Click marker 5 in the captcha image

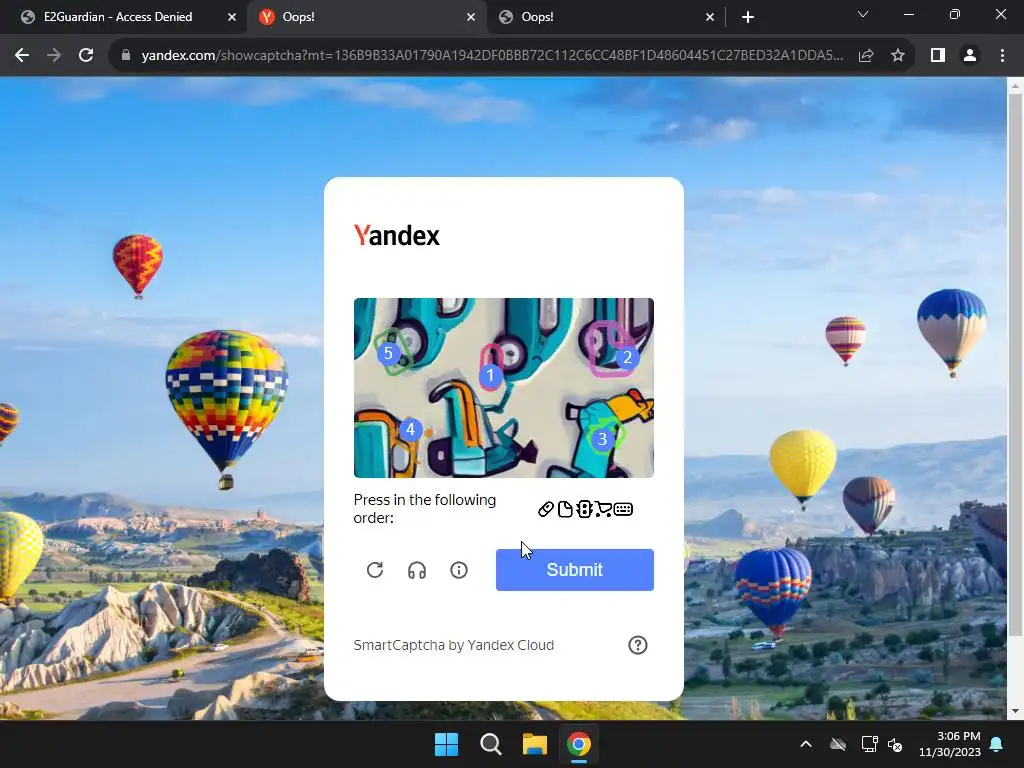(x=388, y=353)
